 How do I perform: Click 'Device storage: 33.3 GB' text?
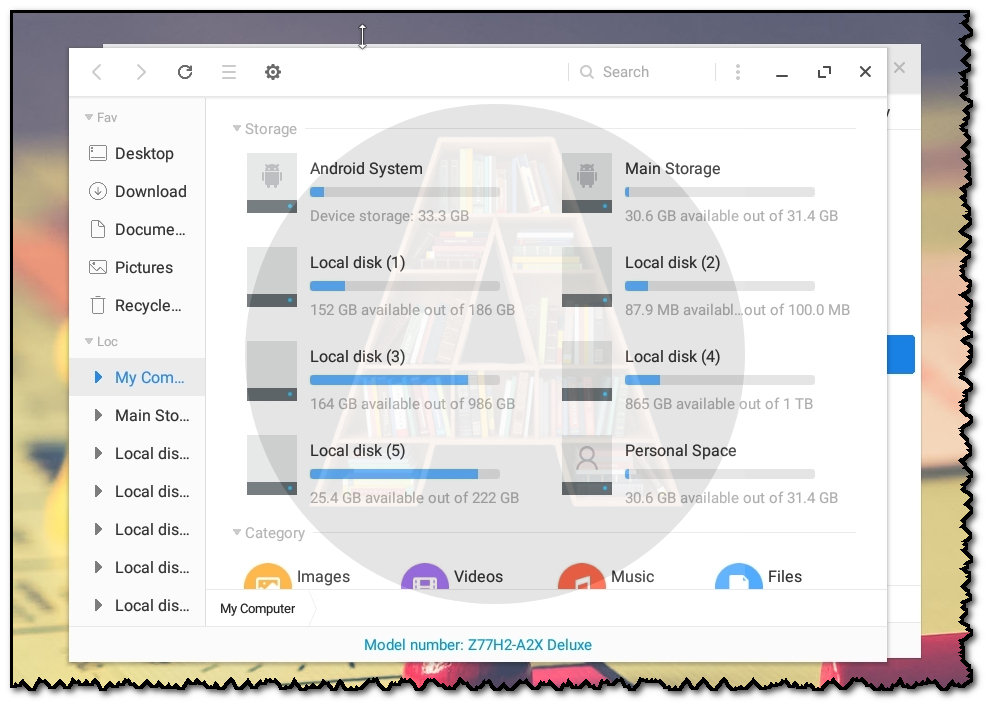click(390, 216)
